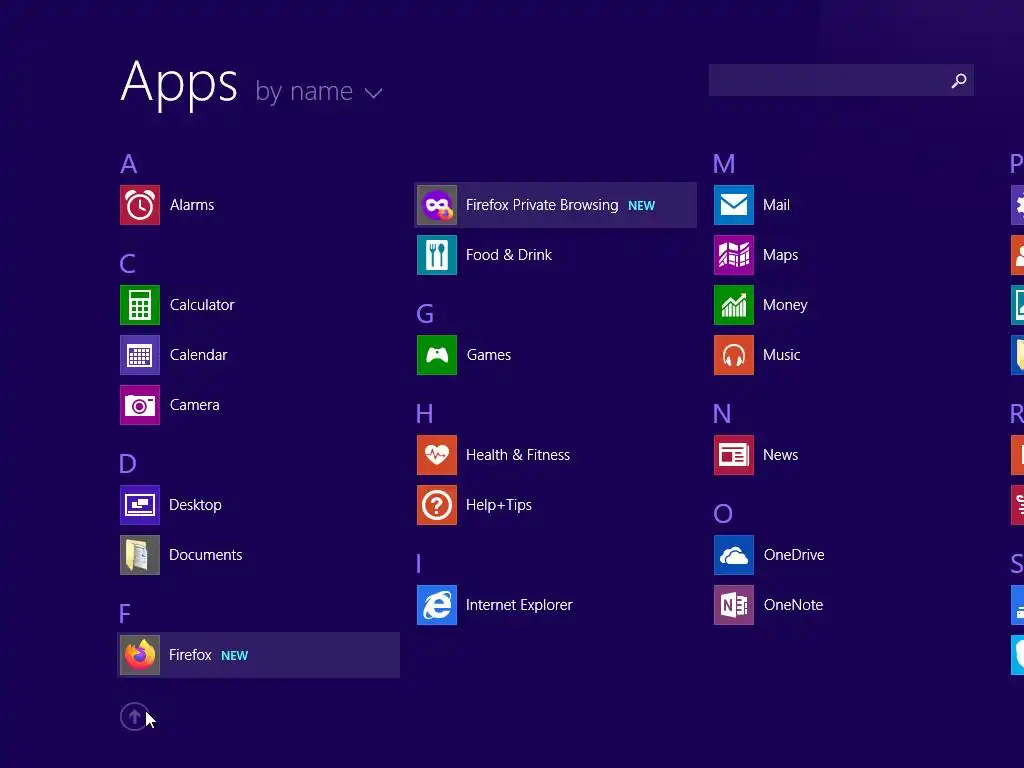The height and width of the screenshot is (768, 1024).
Task: Launch the Games controller icon
Action: 437,355
